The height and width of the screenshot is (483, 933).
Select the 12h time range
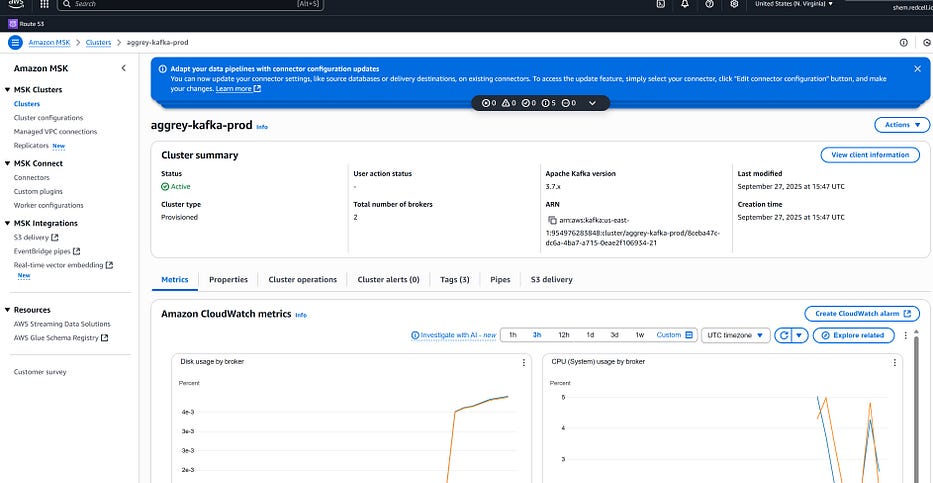563,335
